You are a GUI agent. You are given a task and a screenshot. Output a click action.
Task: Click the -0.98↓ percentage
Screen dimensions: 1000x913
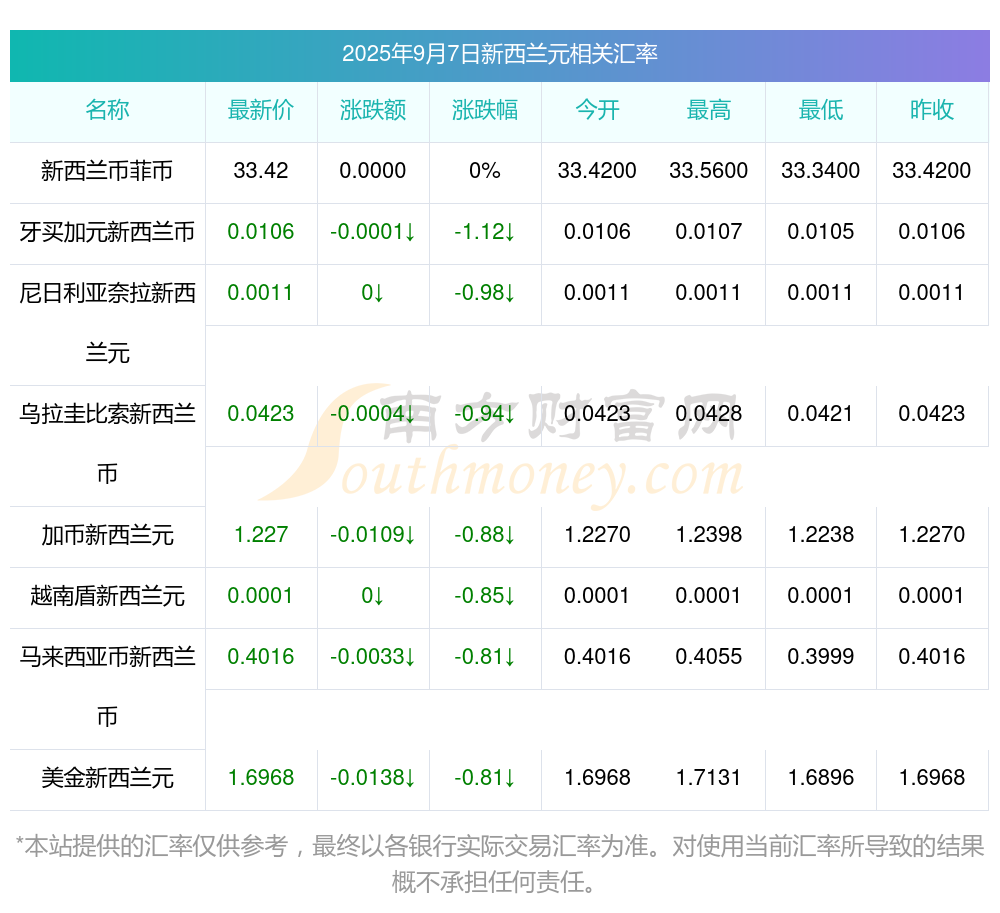485,293
